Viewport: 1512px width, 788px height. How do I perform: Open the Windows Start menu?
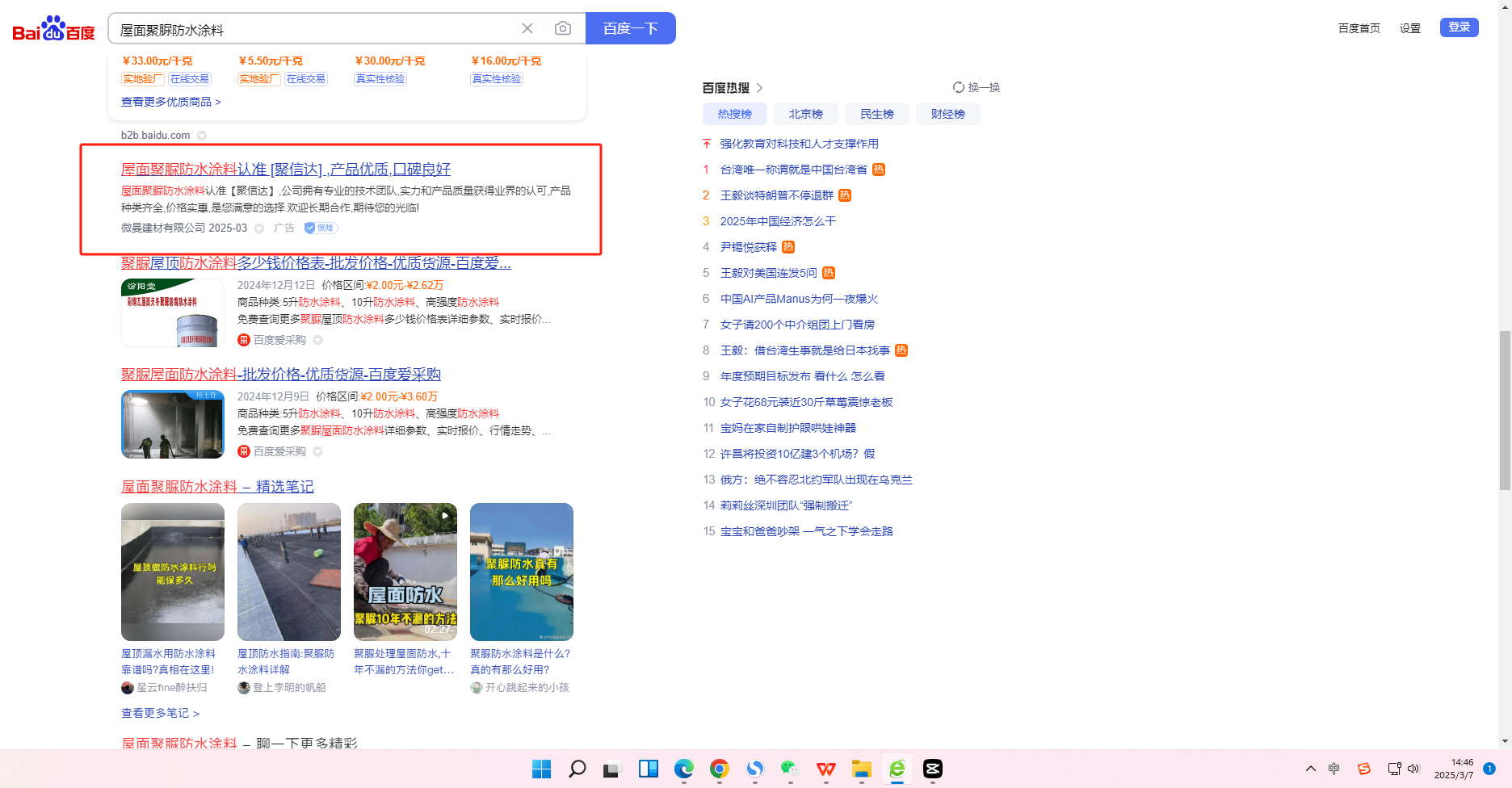(541, 769)
